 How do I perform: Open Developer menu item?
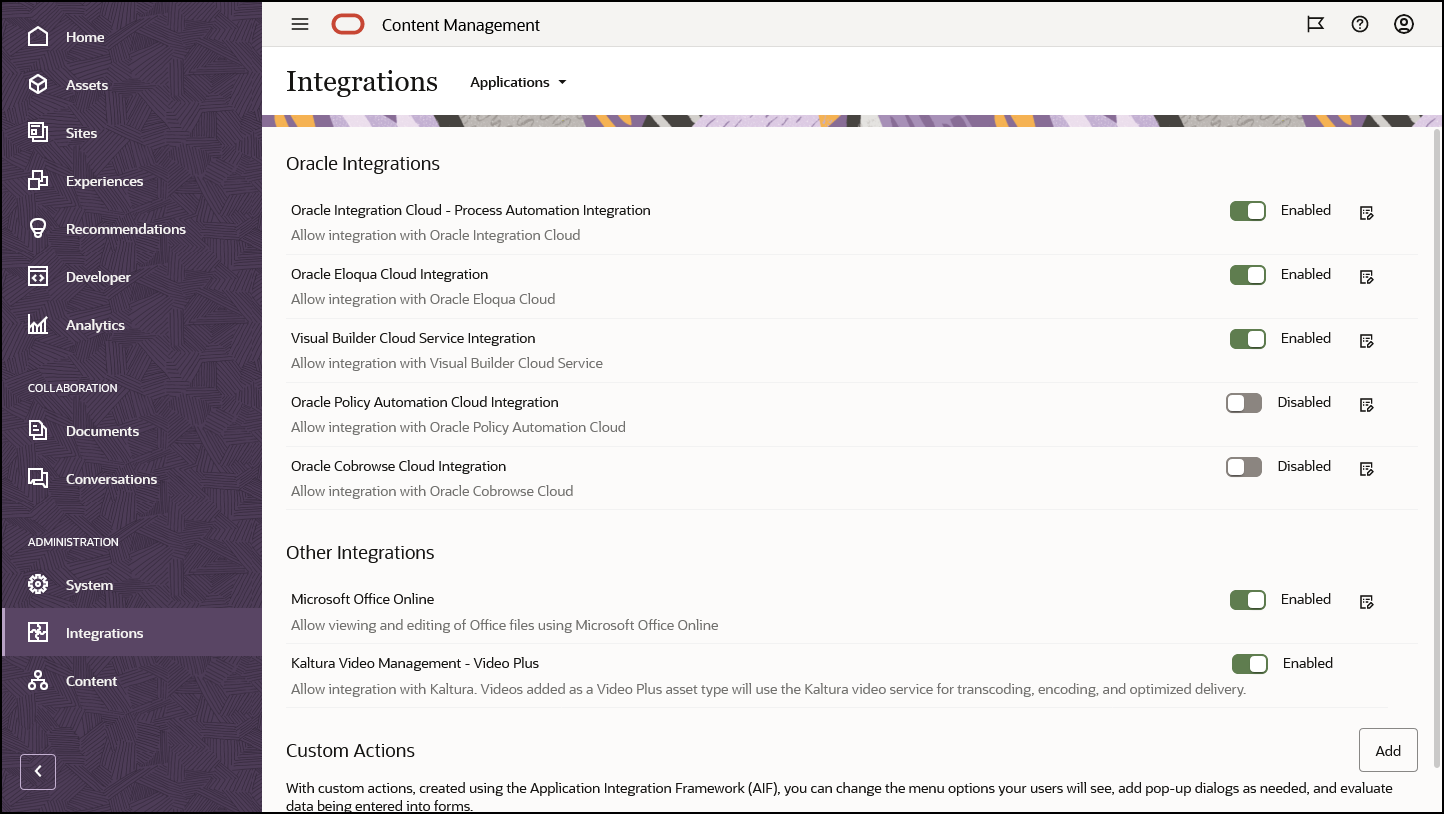coord(131,277)
